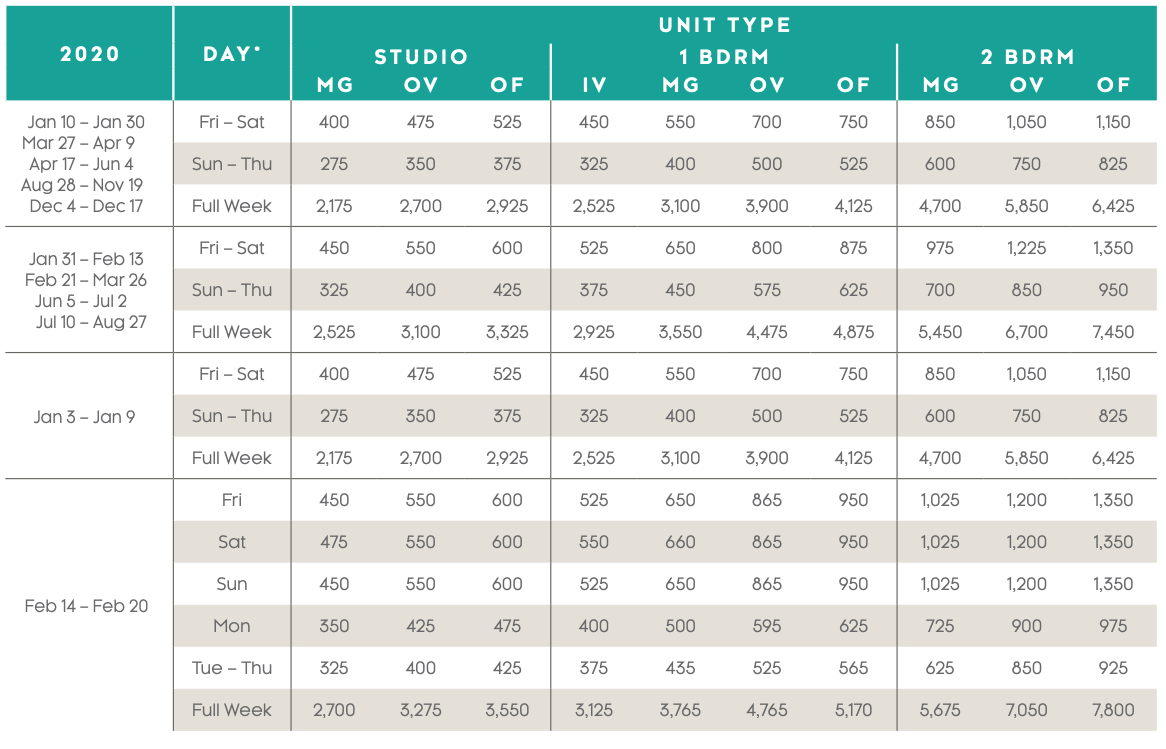Click the Jan 3 – Jan 9 date range
1166x749 pixels.
pos(84,417)
